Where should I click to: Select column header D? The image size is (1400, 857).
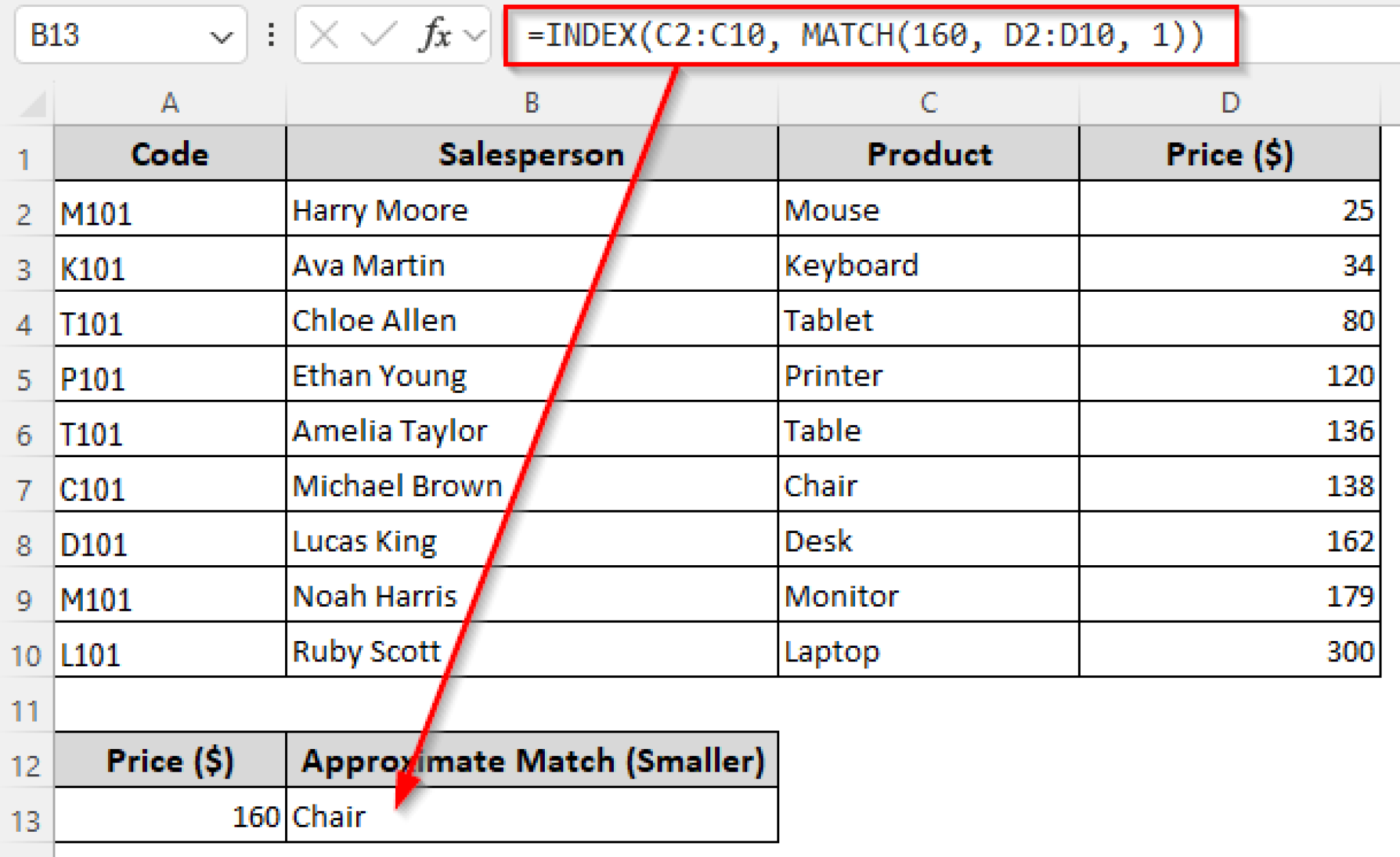click(x=1230, y=104)
